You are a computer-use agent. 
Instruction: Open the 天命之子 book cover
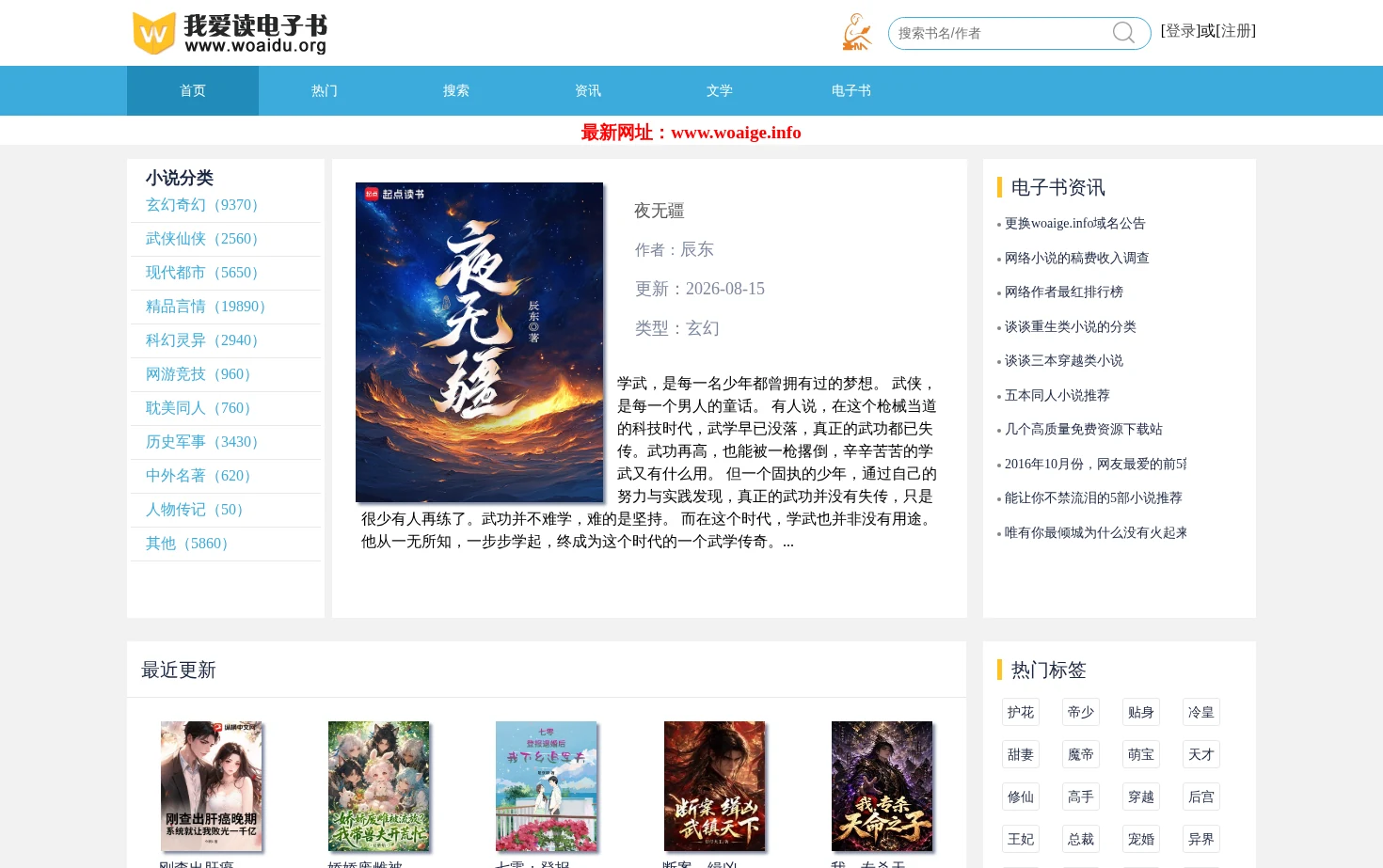(882, 786)
